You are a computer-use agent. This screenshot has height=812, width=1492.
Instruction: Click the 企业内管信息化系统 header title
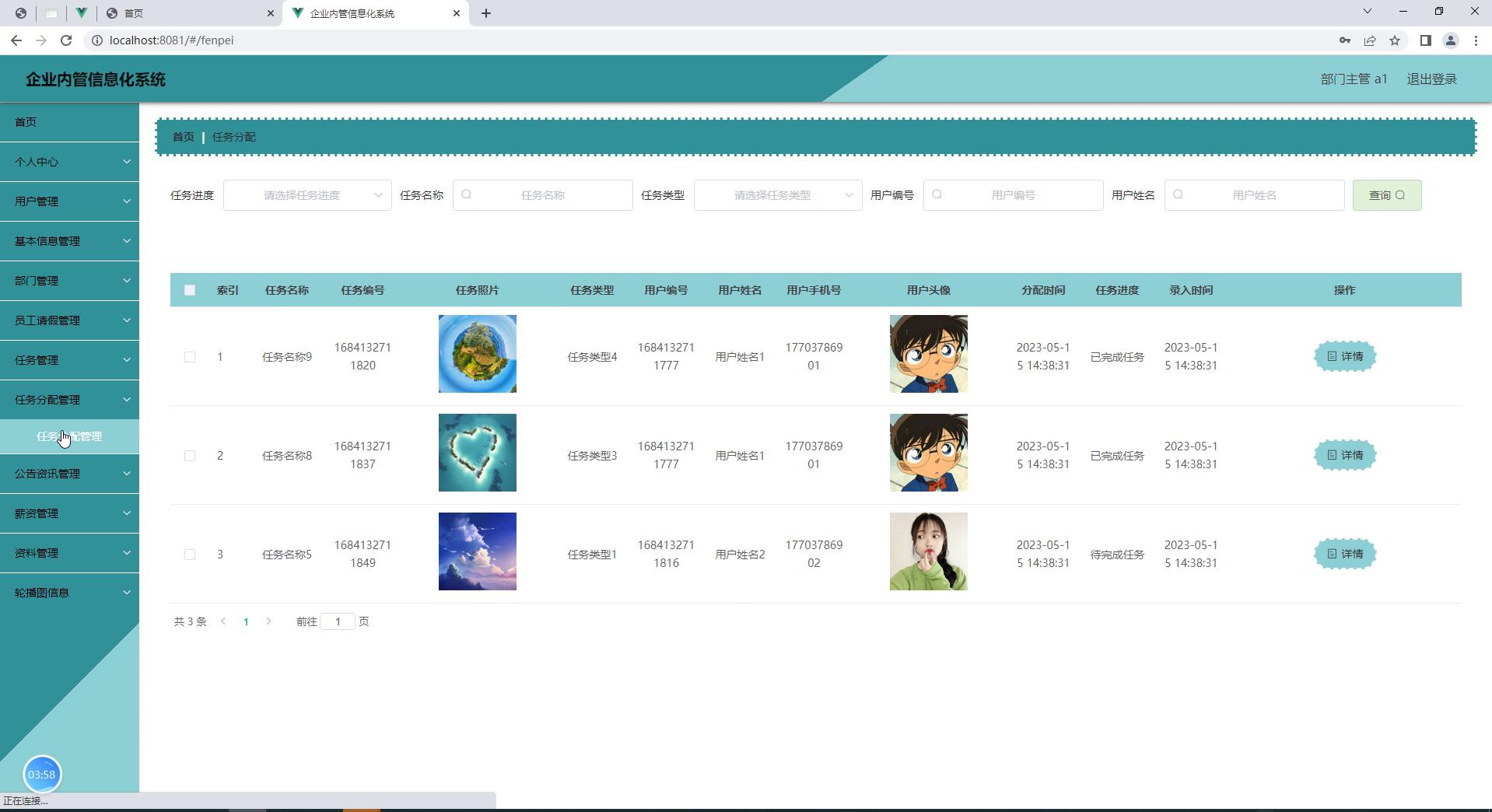click(x=96, y=79)
